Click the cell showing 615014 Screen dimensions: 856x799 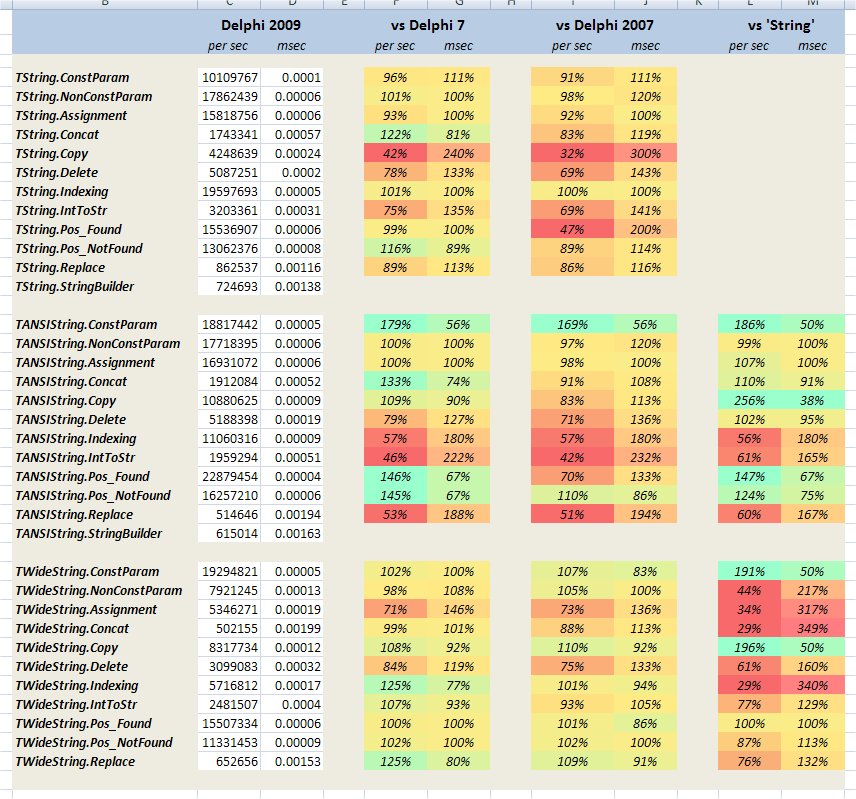[229, 533]
